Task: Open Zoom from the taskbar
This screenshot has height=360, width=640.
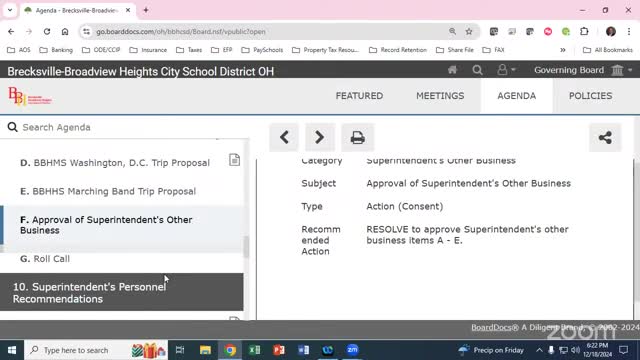Action: [x=352, y=350]
